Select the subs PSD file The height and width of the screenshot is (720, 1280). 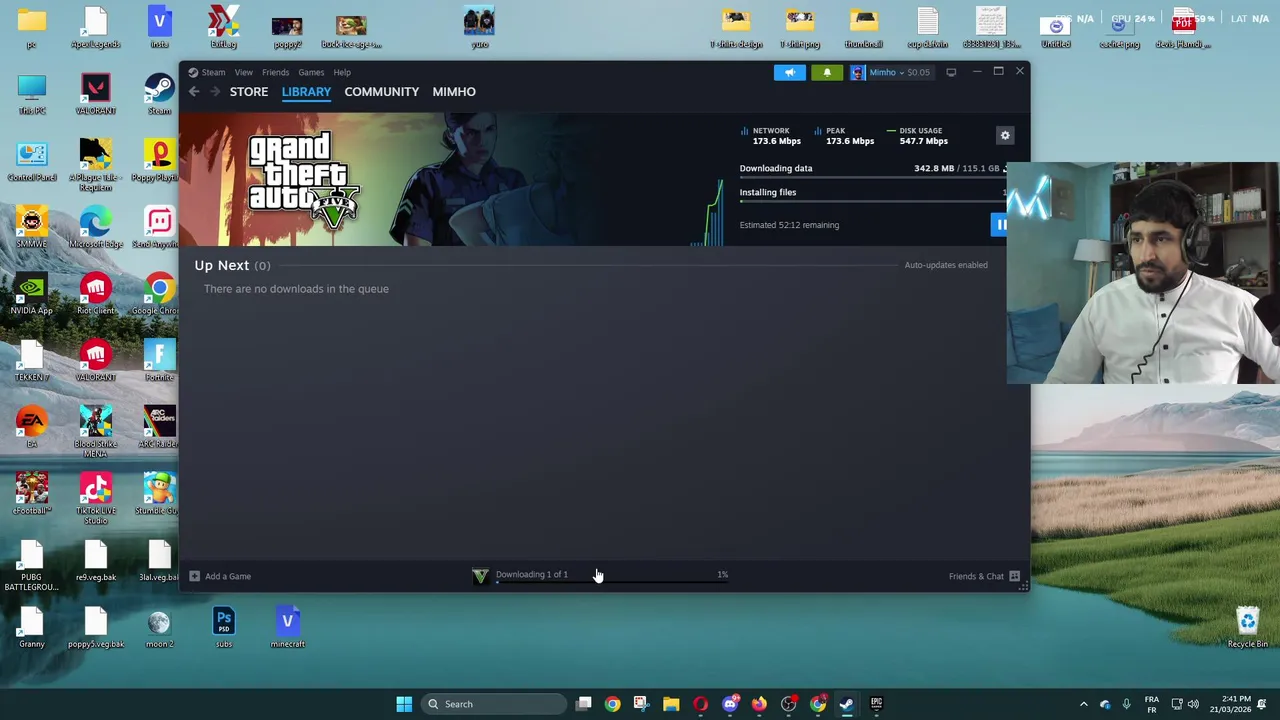pyautogui.click(x=223, y=627)
